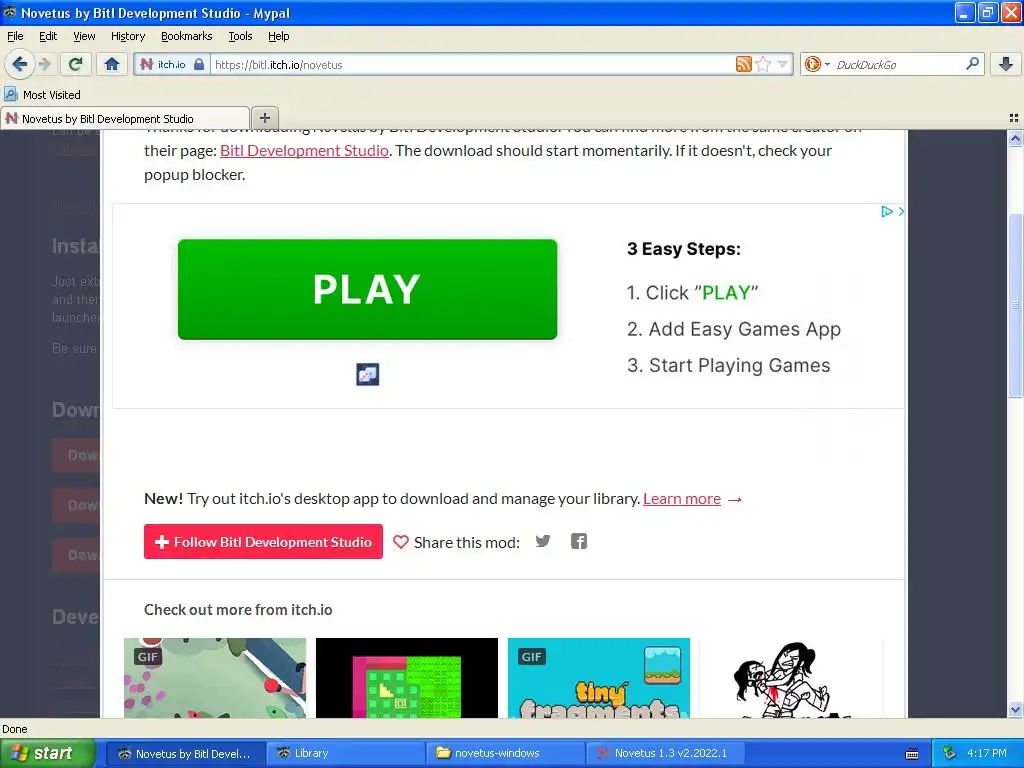Click the keyboard icon in system tray
Screen dimensions: 1024x768
(x=912, y=754)
